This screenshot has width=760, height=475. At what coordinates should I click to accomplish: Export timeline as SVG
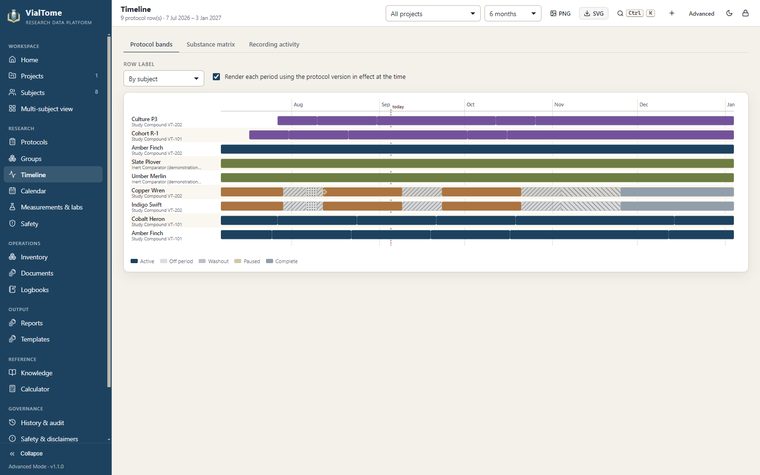(594, 14)
